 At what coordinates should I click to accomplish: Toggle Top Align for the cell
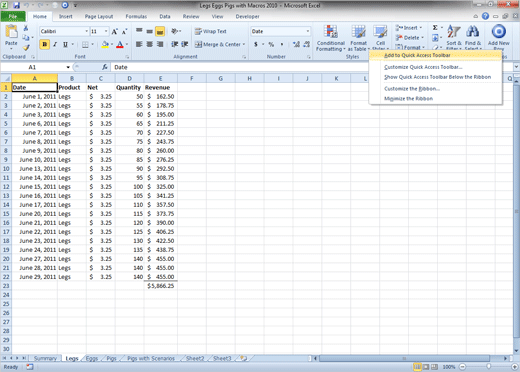coord(139,31)
